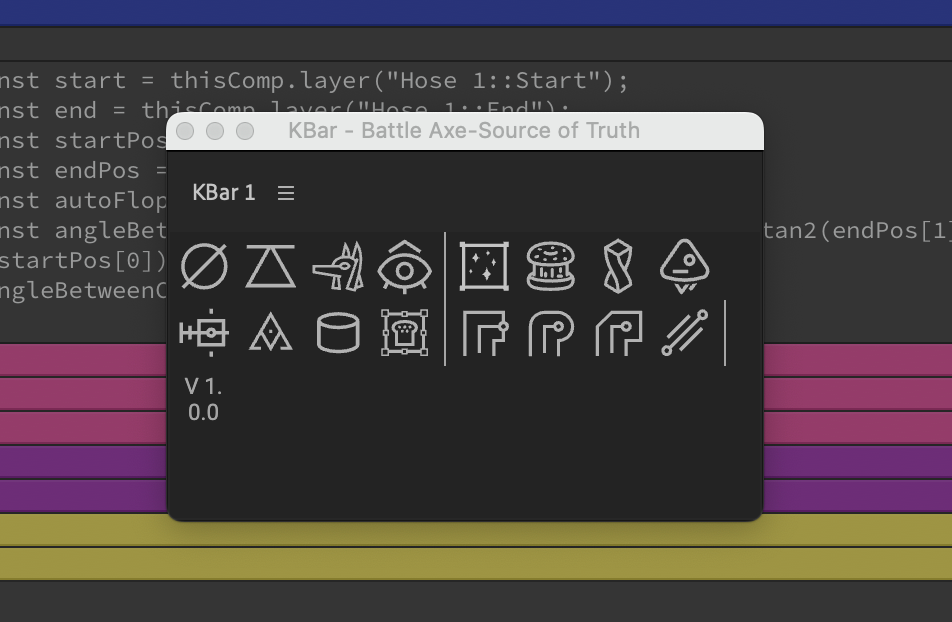Select the third hose pipe icon
Screen dimensions: 952x622
pos(618,333)
